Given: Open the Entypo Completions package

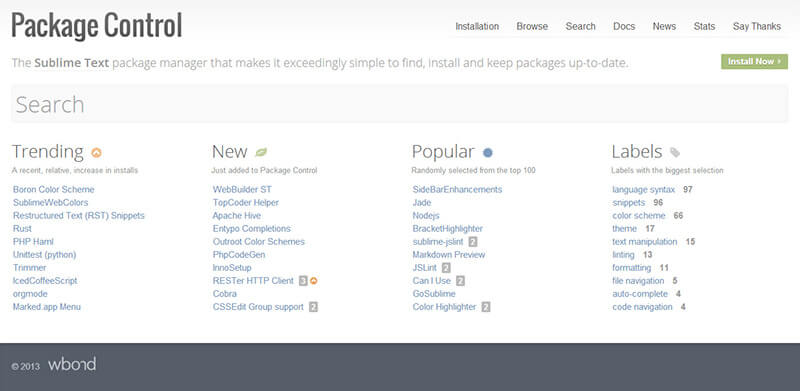Looking at the screenshot, I should pyautogui.click(x=252, y=229).
